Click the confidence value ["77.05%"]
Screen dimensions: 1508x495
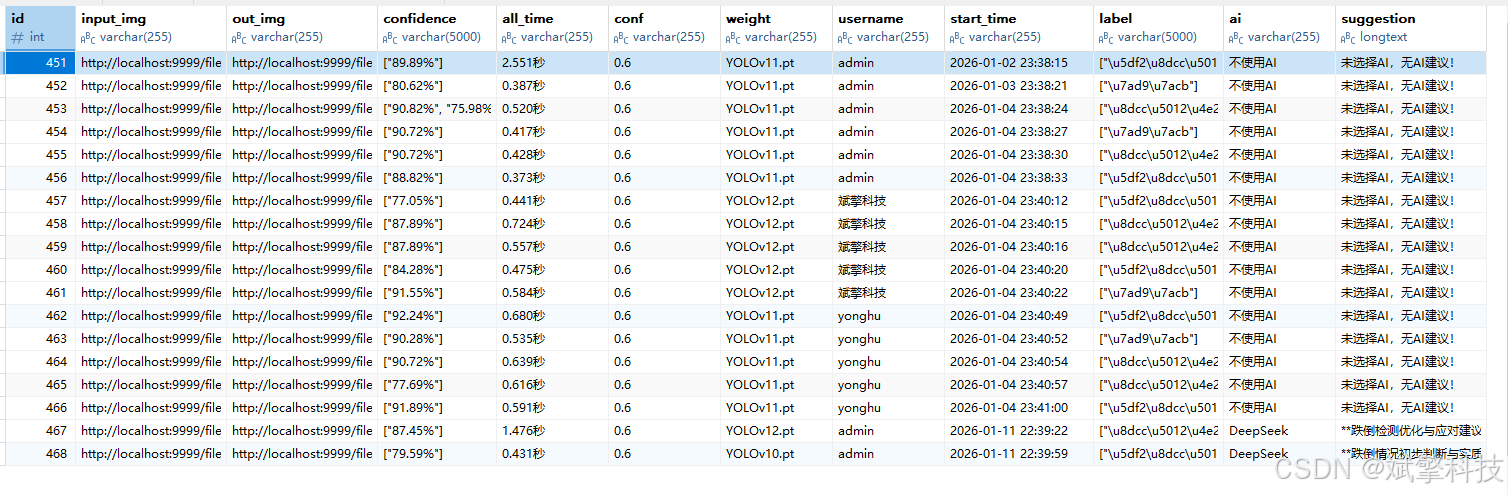pyautogui.click(x=413, y=200)
